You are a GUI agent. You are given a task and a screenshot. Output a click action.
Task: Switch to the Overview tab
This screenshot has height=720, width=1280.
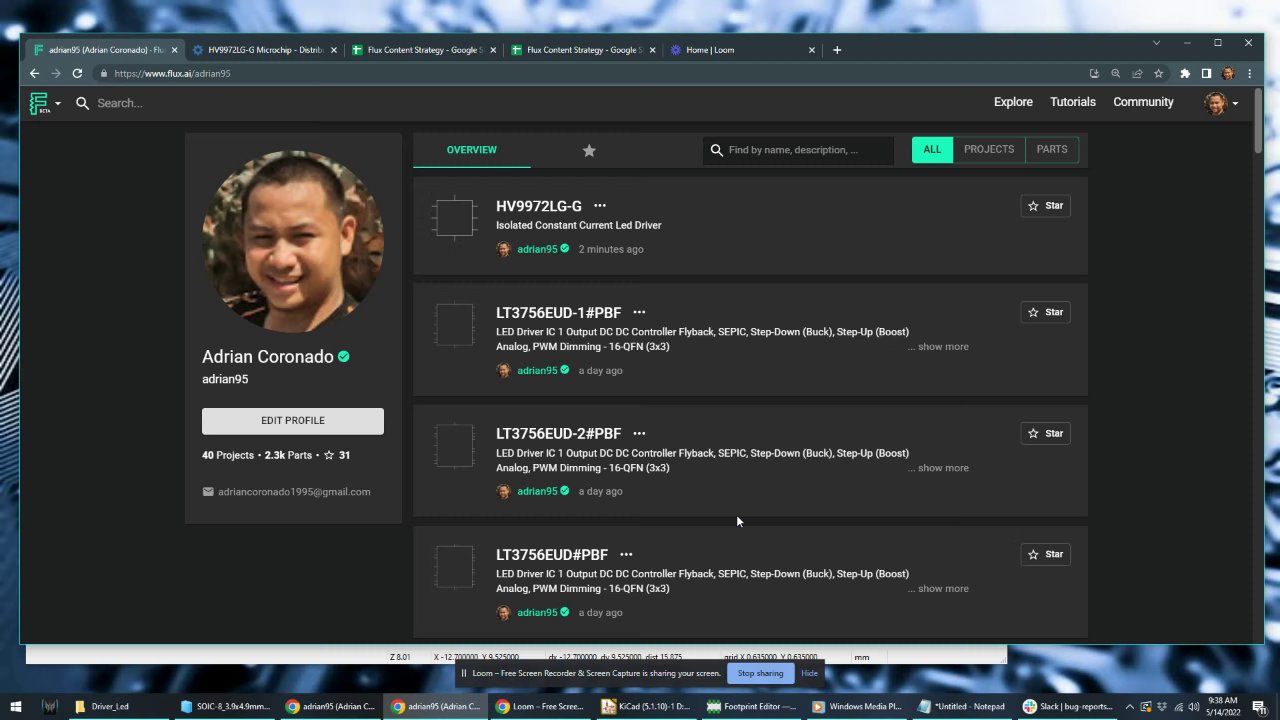pyautogui.click(x=471, y=150)
